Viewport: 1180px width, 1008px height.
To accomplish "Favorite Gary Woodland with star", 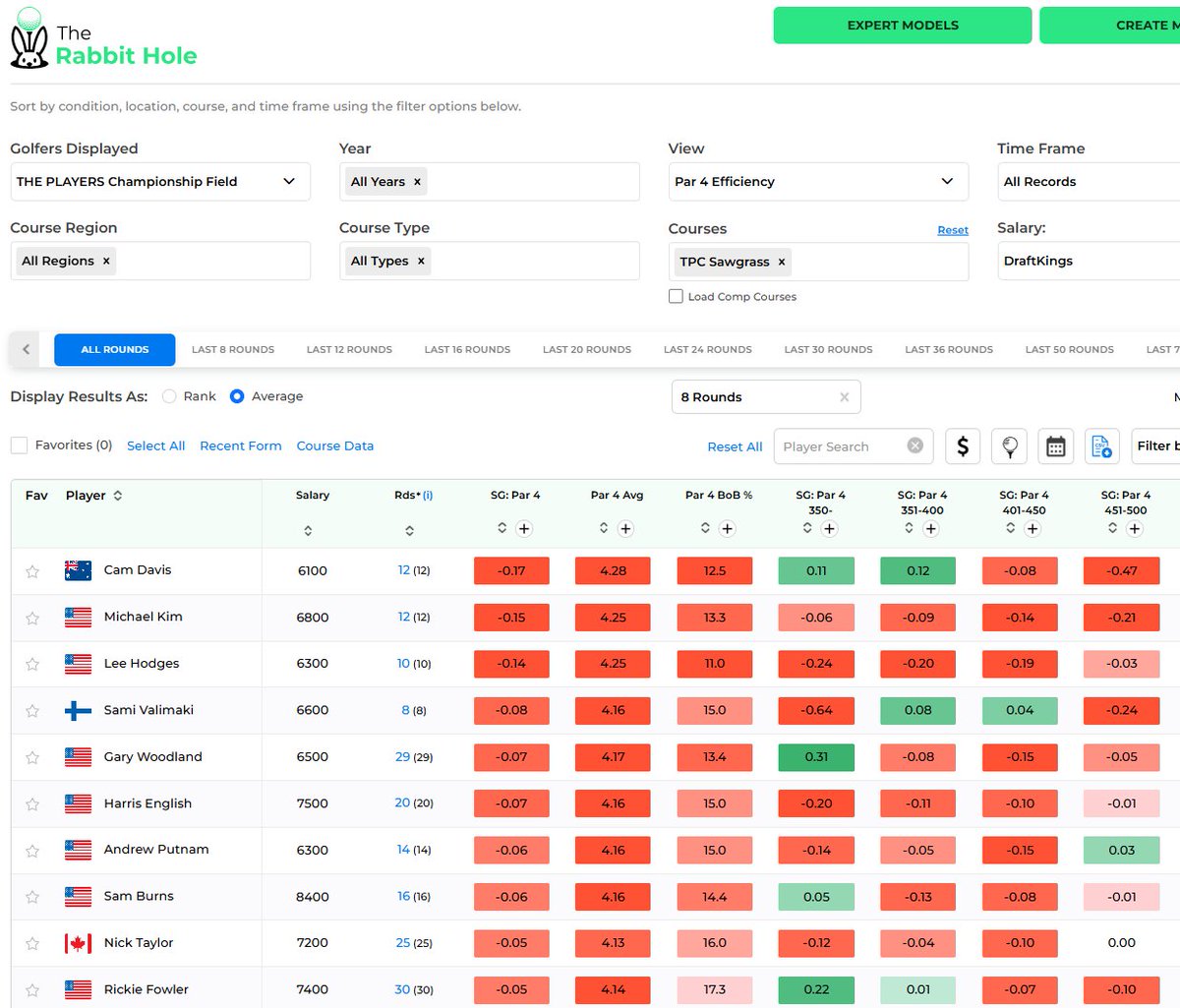I will coord(32,757).
